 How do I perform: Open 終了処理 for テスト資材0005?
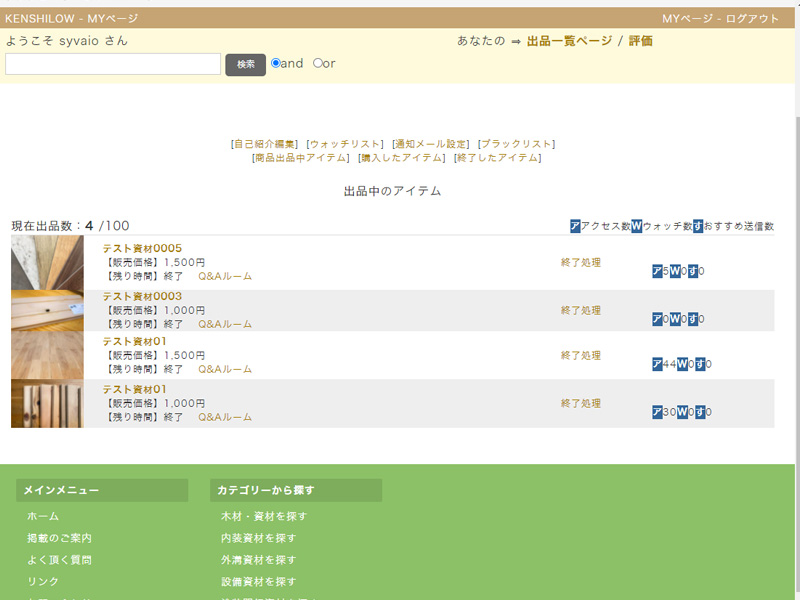pos(580,262)
